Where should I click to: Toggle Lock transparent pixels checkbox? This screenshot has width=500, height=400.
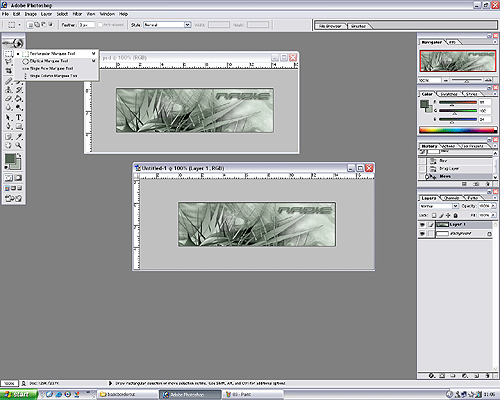coord(434,215)
